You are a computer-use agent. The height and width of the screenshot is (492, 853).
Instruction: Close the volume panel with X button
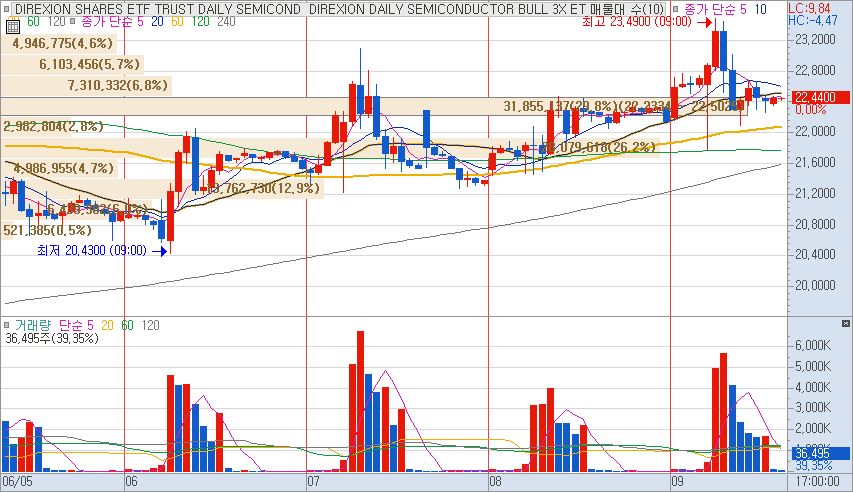pos(845,324)
